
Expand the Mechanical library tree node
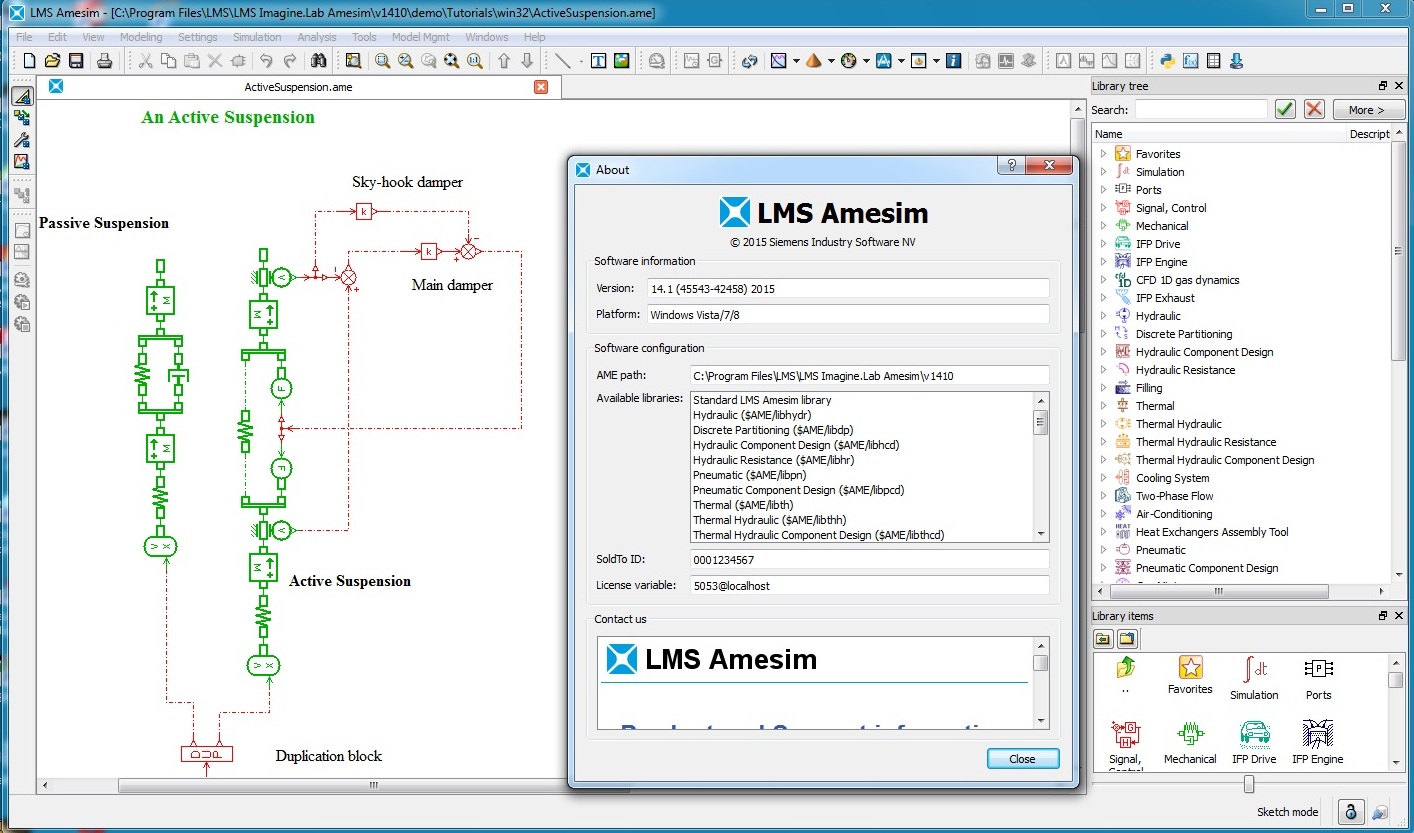[x=1103, y=226]
